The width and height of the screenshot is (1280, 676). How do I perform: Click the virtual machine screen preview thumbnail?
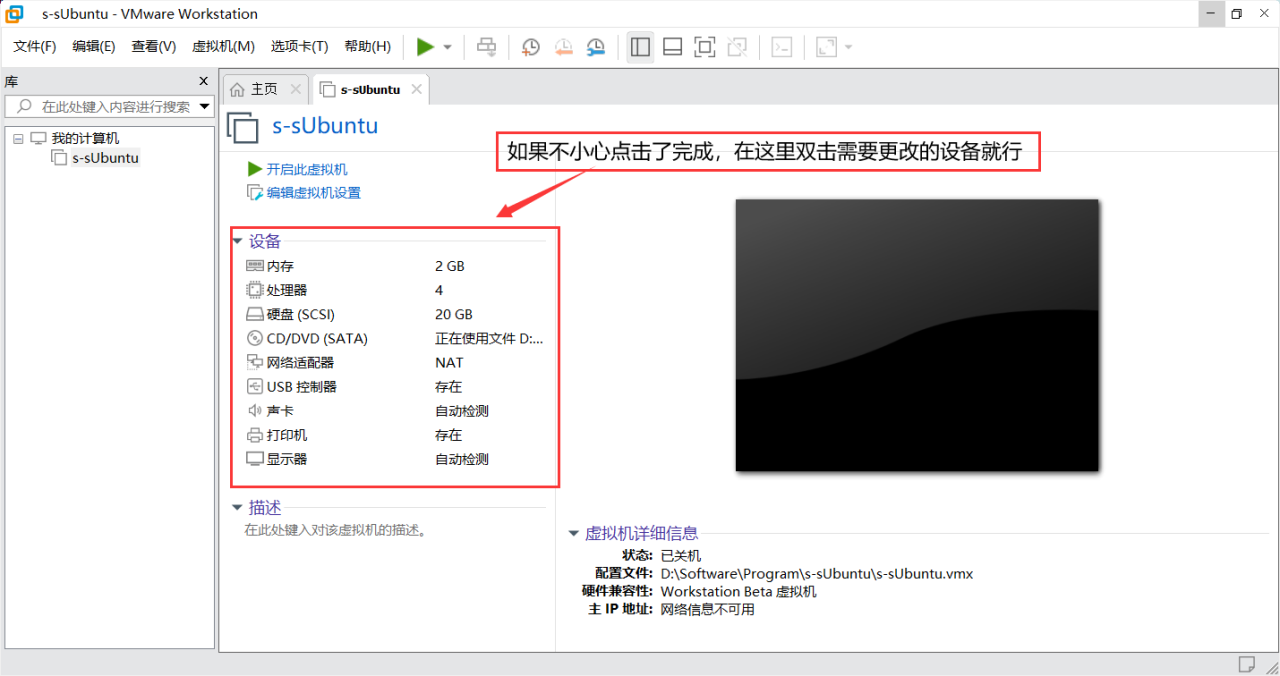[x=917, y=334]
